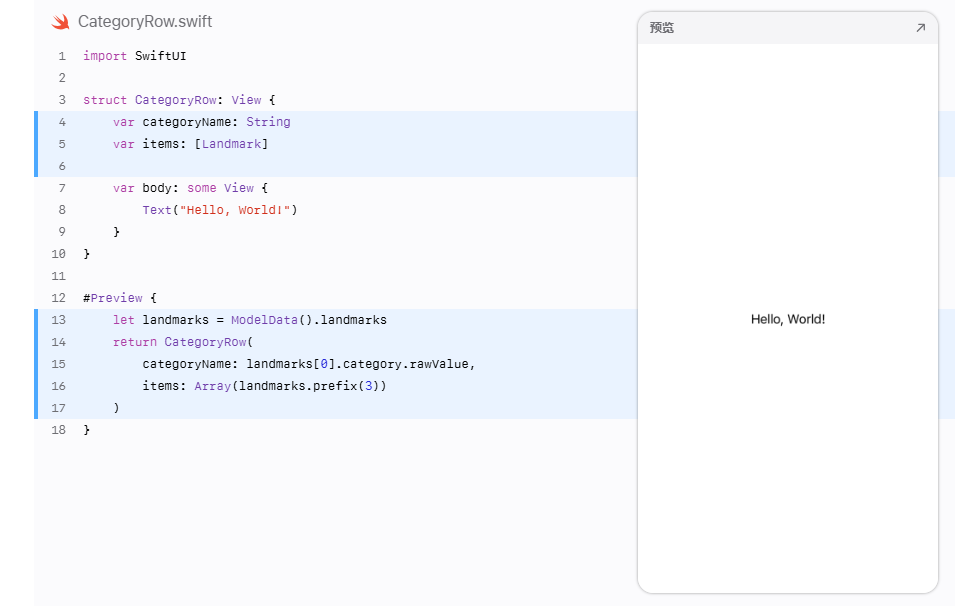The height and width of the screenshot is (606, 968).
Task: Click 'var body: some View {' line
Action: 190,188
